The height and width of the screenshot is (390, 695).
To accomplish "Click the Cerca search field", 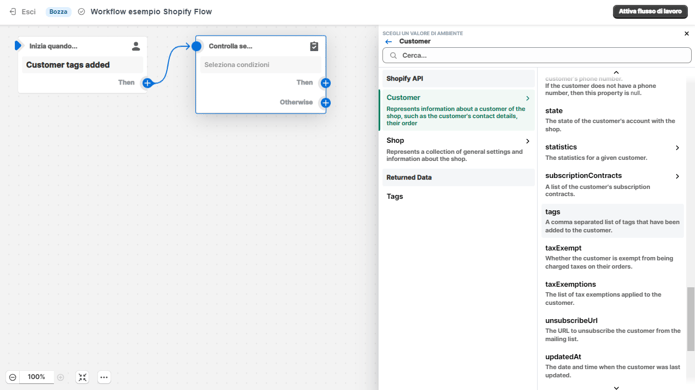I will click(x=537, y=55).
